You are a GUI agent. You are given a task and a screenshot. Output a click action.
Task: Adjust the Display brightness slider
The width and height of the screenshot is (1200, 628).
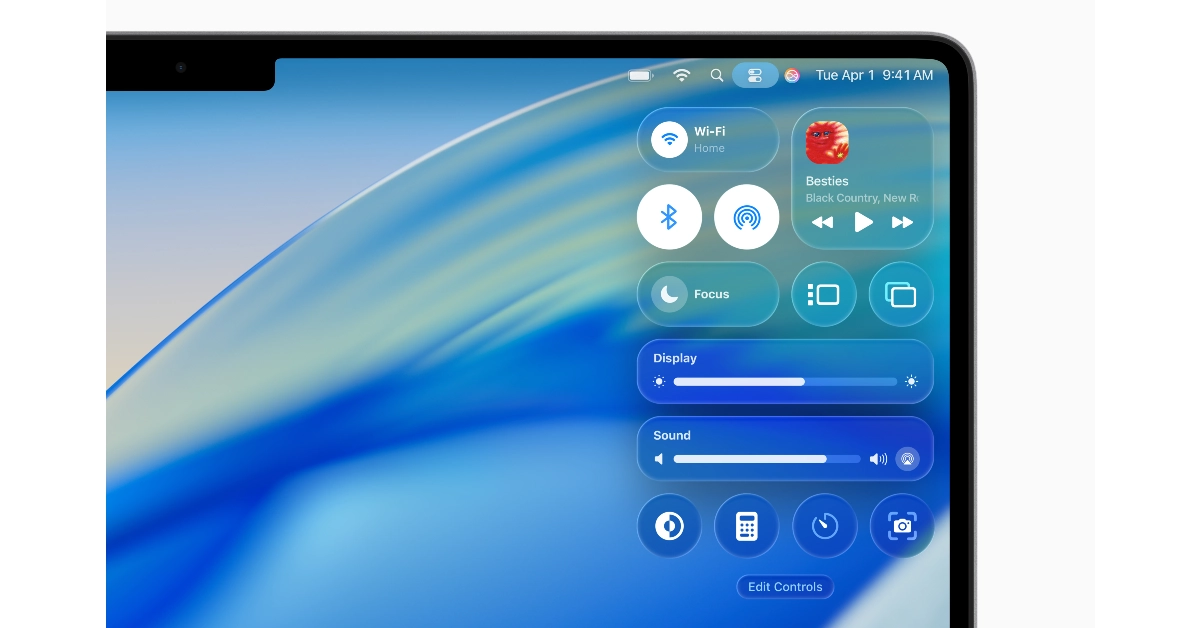(785, 382)
